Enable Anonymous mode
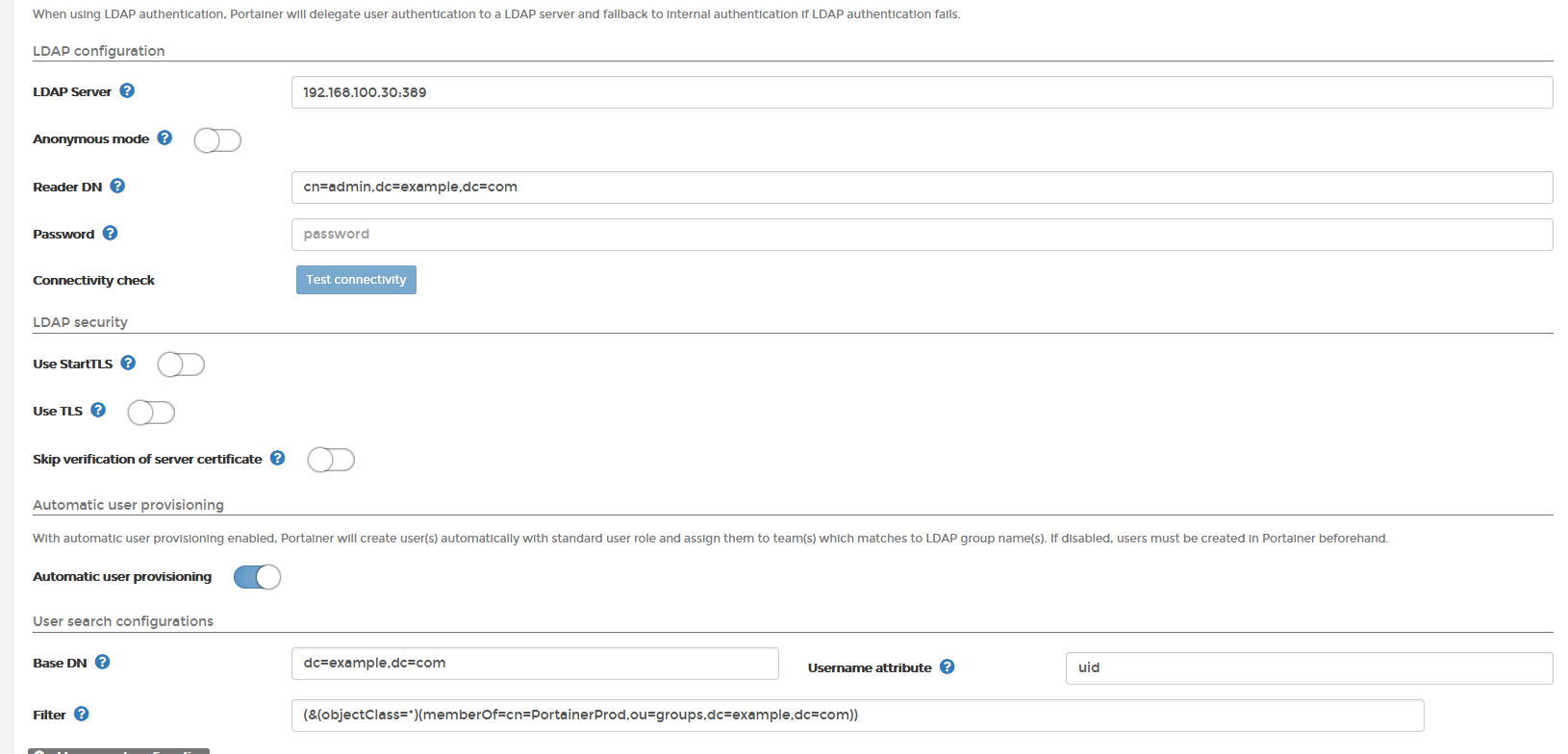1568x754 pixels. [217, 140]
